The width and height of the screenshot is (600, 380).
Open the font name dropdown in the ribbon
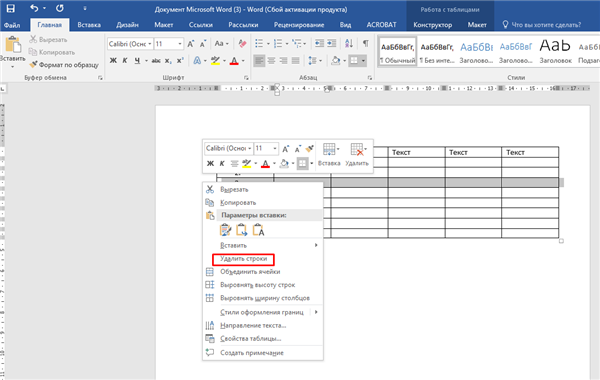coord(150,44)
